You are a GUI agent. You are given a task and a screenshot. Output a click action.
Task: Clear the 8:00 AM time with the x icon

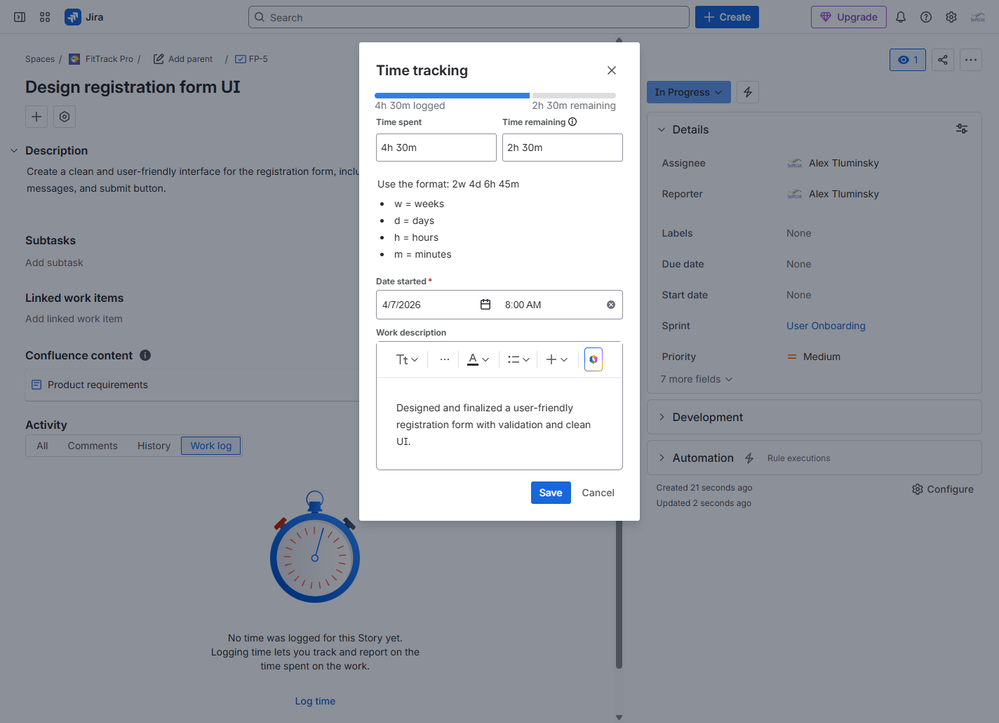point(611,304)
